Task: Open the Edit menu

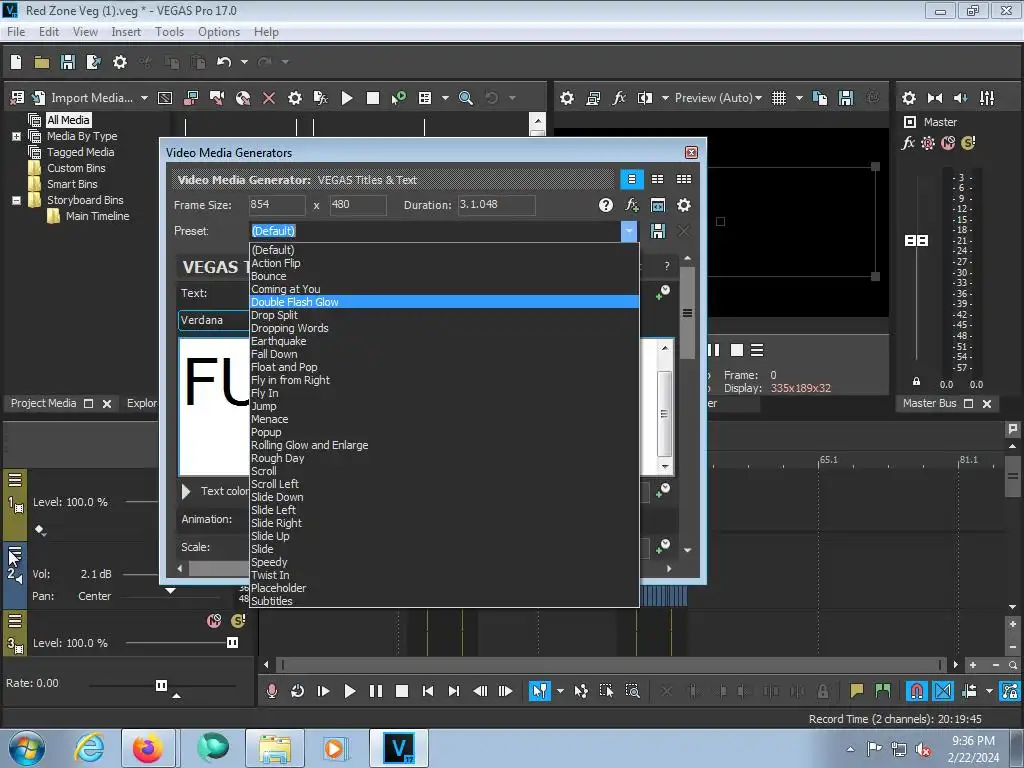Action: tap(48, 31)
